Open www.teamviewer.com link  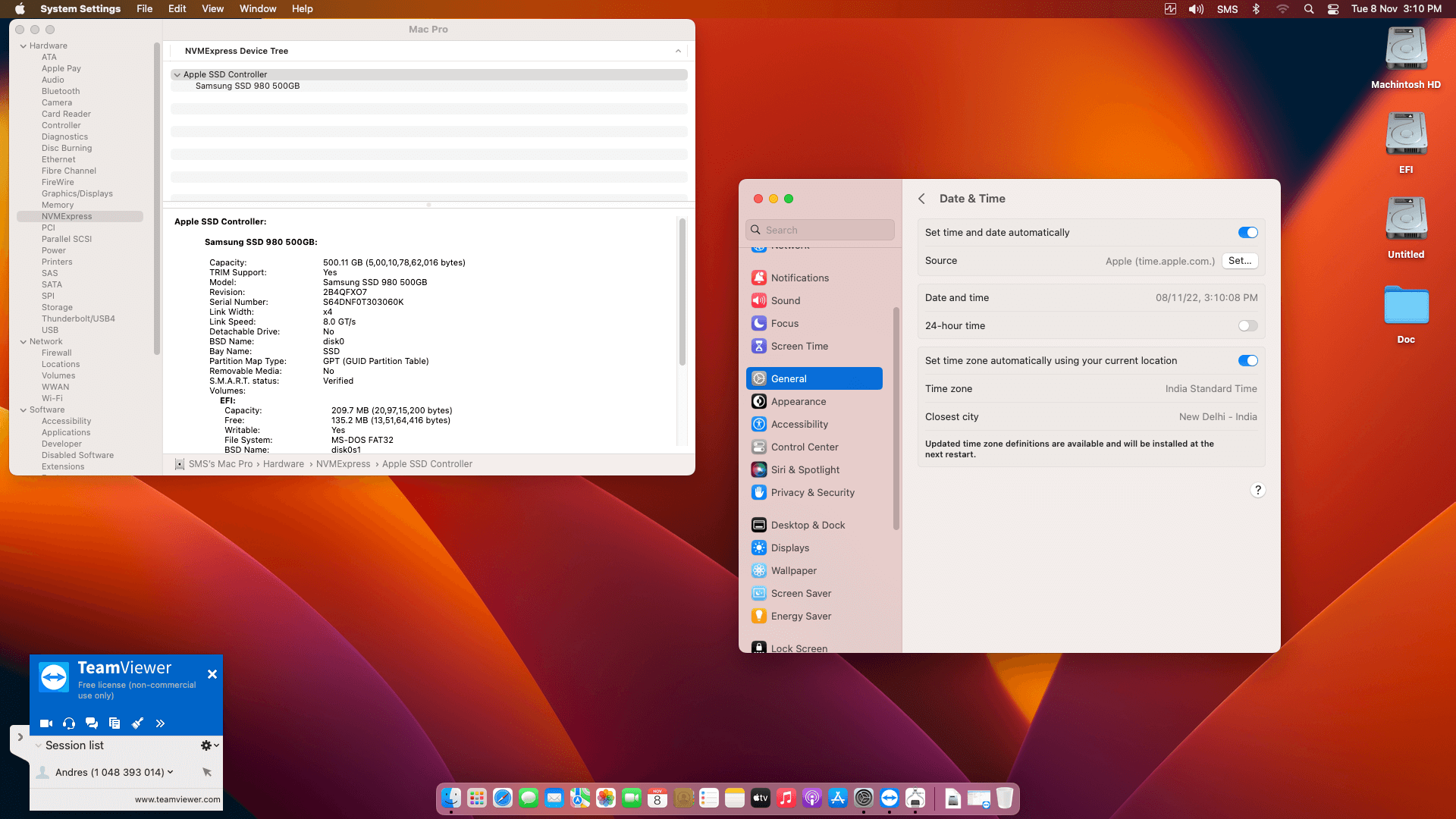(x=177, y=799)
